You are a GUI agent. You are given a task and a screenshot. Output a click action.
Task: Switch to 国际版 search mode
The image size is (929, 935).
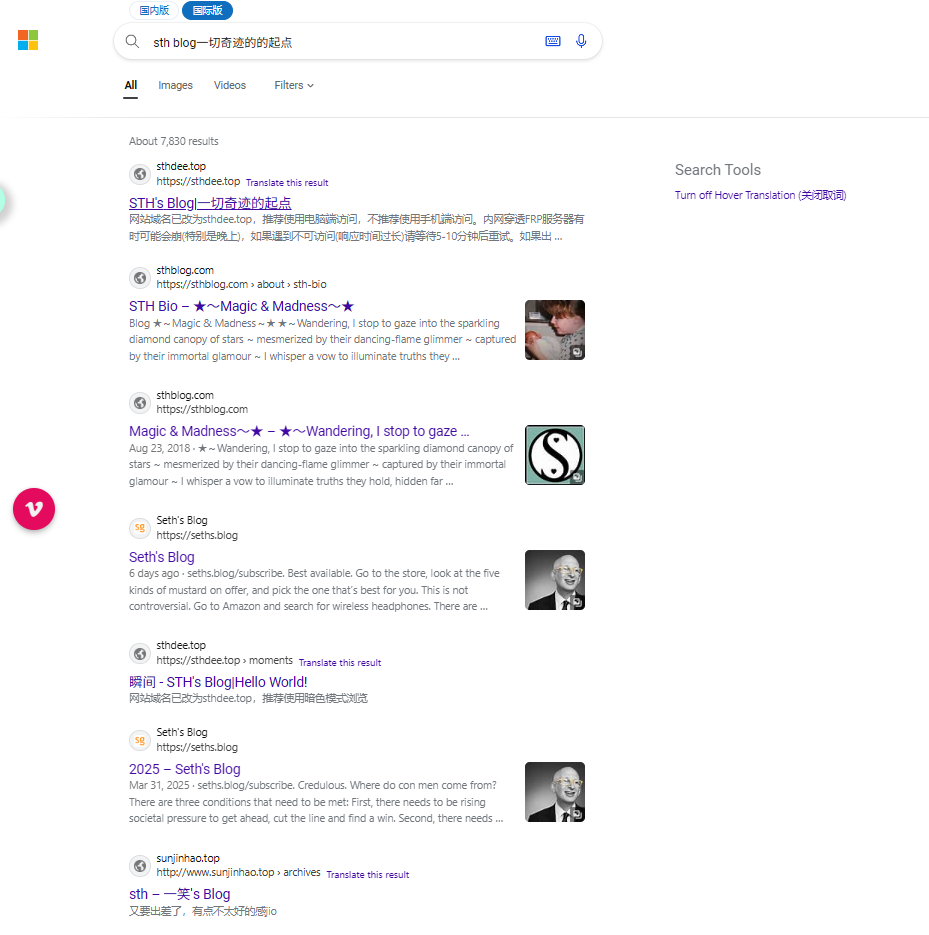click(208, 10)
